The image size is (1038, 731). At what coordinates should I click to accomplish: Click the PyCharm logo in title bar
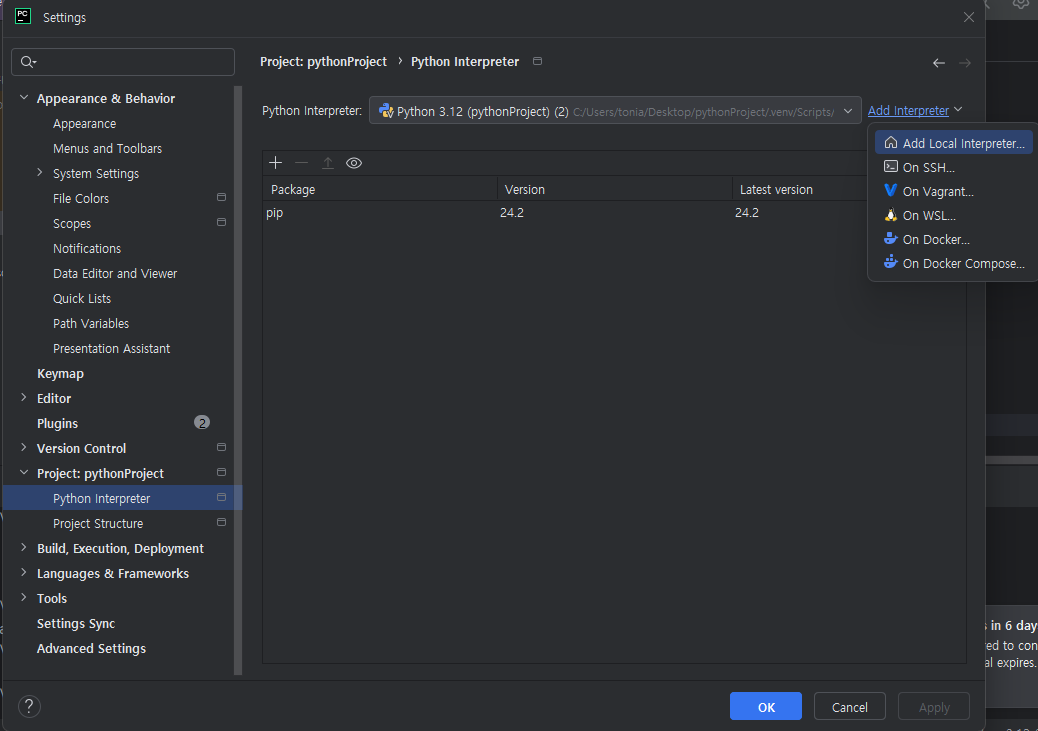[23, 17]
